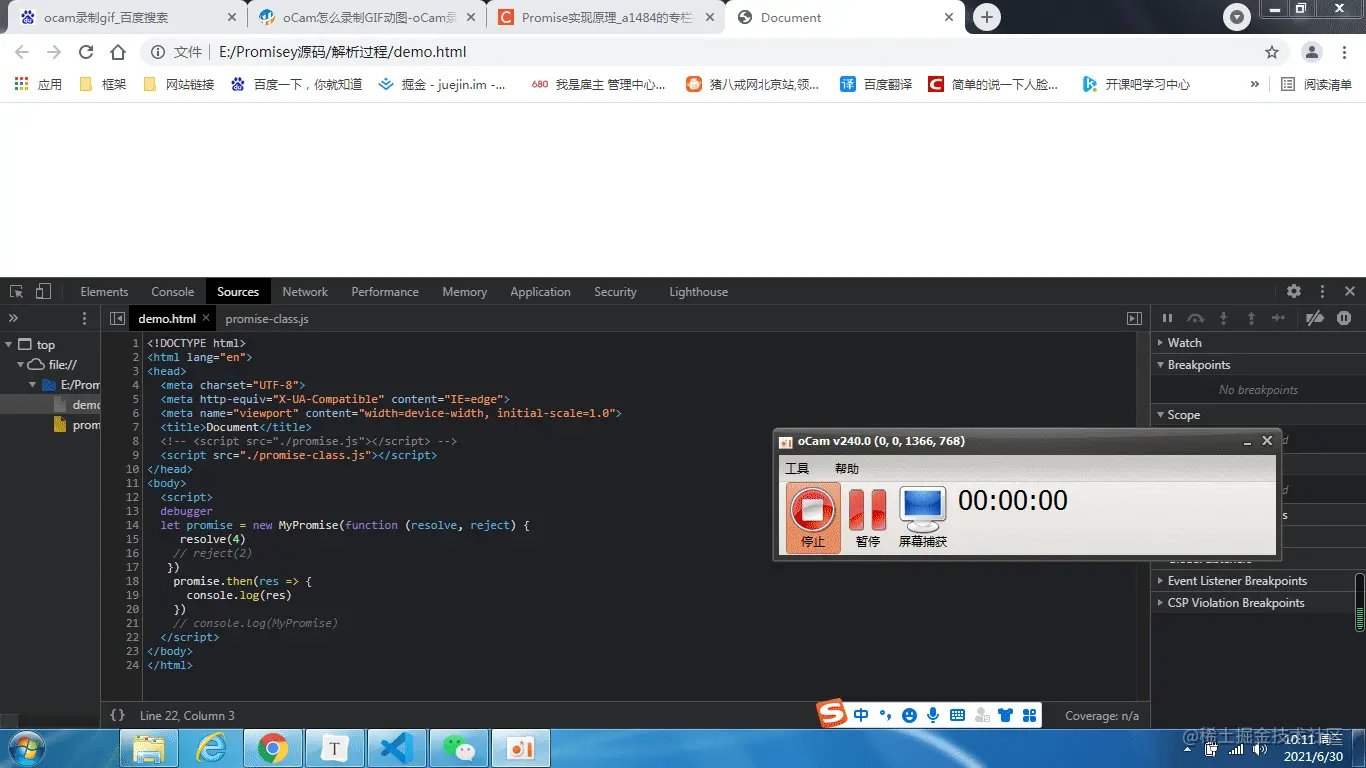This screenshot has width=1366, height=768.
Task: Click the pause script execution icon
Action: pos(1167,318)
